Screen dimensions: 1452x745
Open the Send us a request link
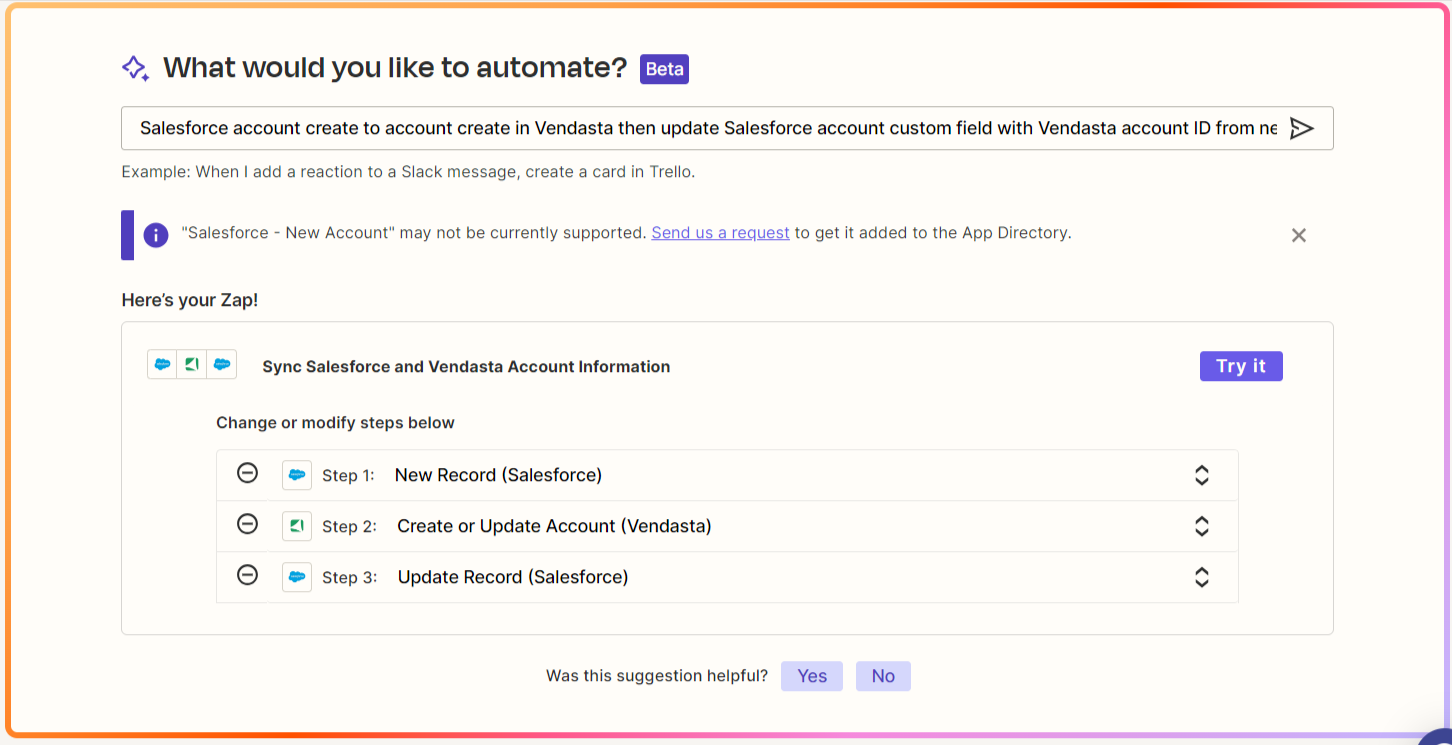(720, 233)
